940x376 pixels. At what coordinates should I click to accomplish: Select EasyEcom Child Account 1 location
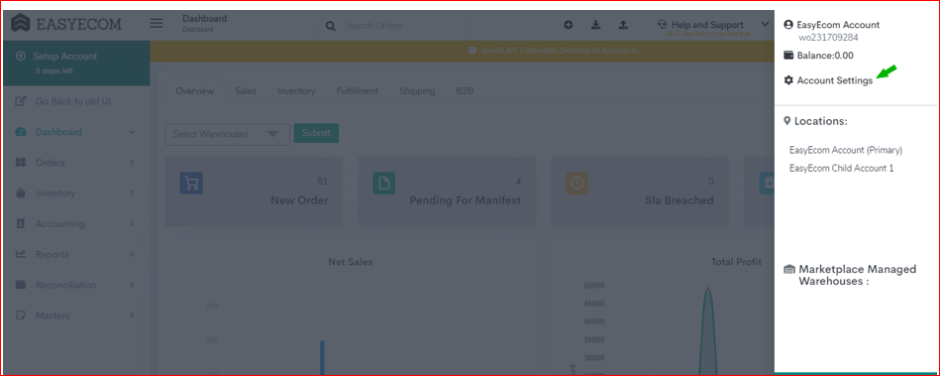[x=841, y=169]
